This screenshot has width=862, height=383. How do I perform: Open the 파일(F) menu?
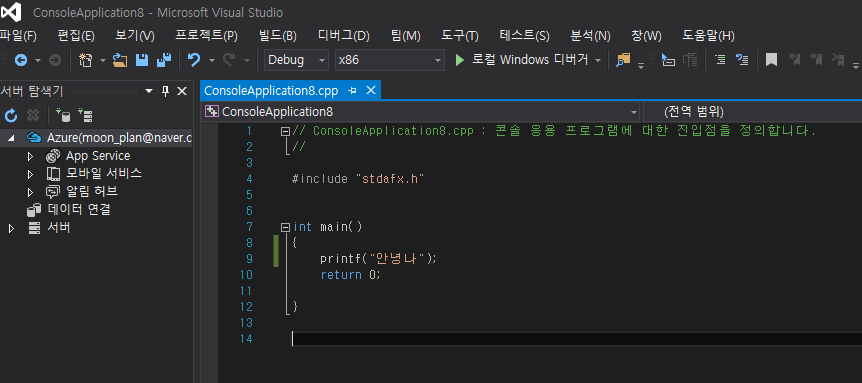pos(18,36)
